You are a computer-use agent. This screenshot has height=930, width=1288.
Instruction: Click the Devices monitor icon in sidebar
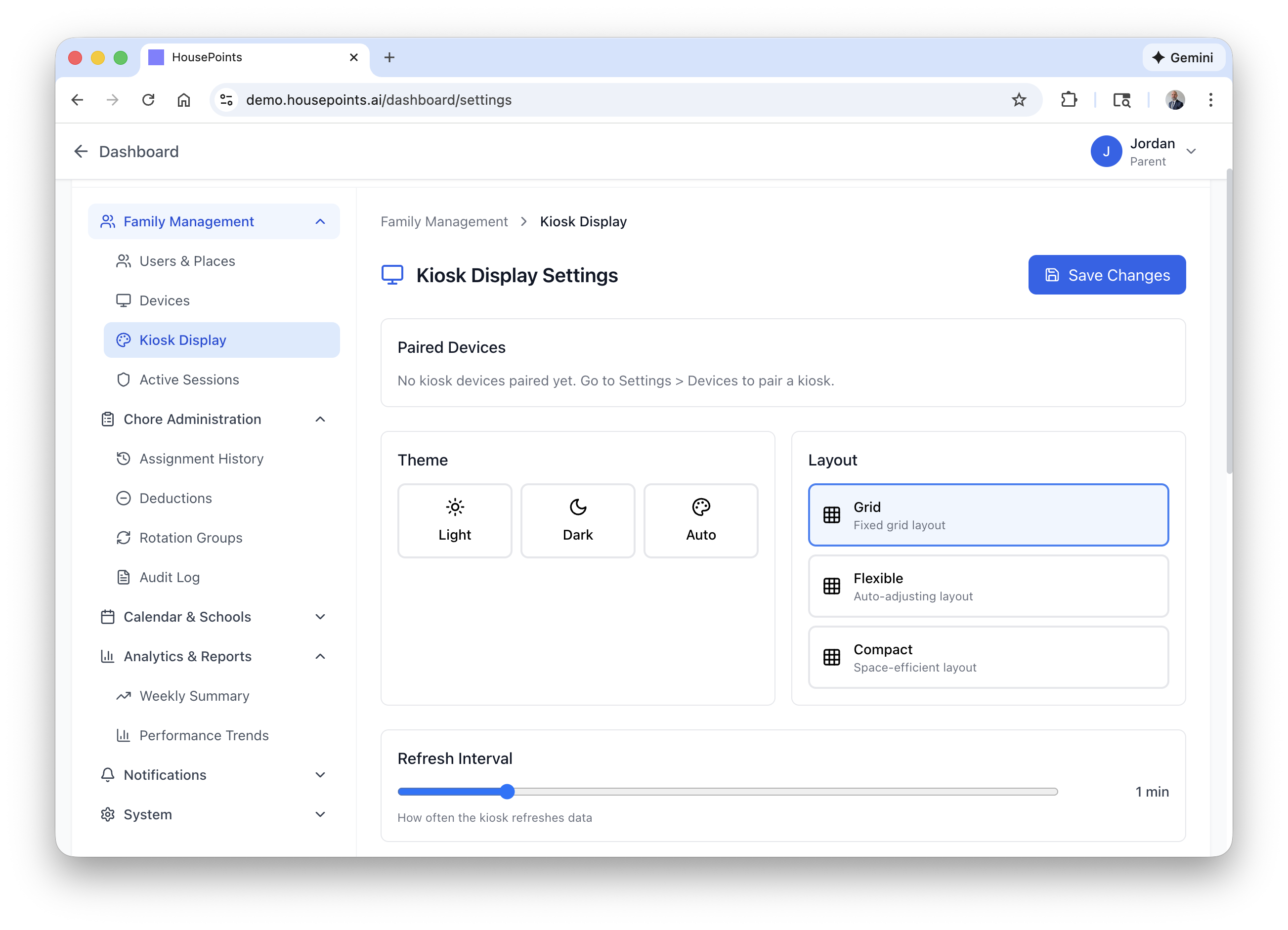pos(123,300)
